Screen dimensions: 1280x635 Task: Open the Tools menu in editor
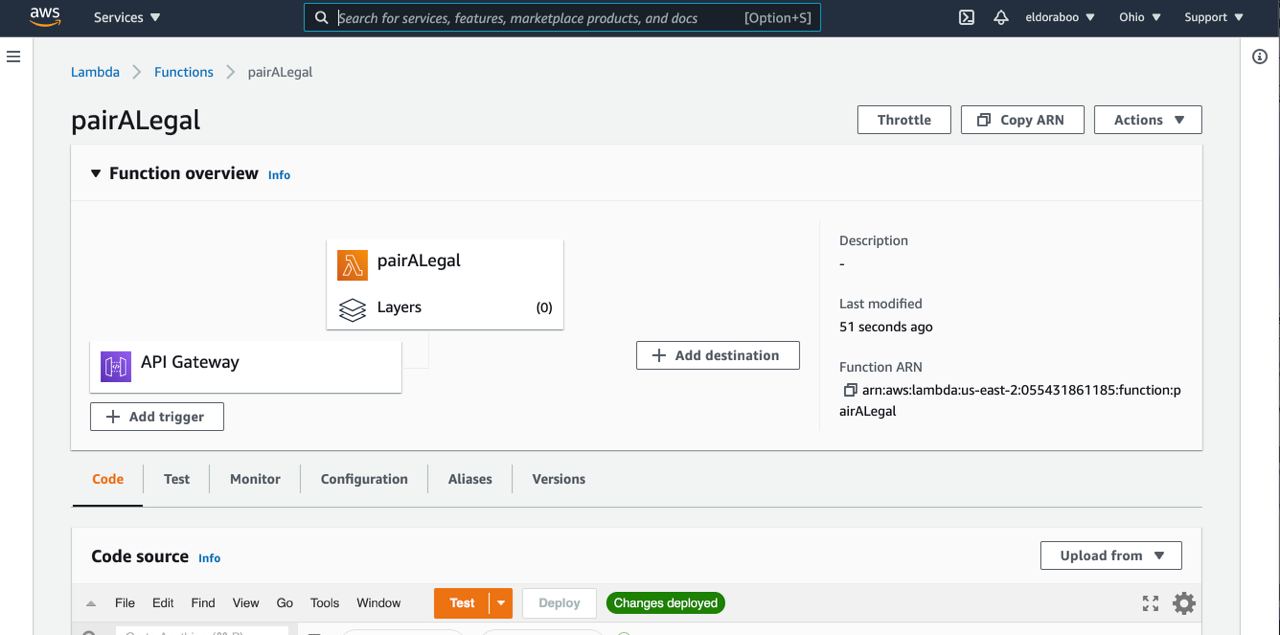tap(325, 603)
